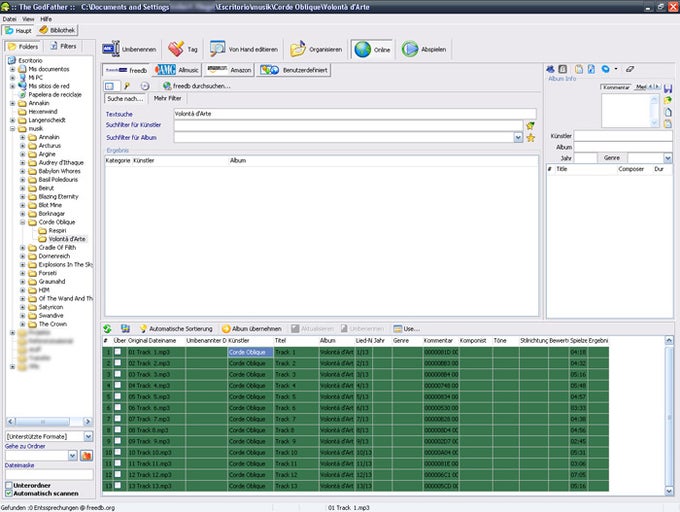The image size is (680, 512).
Task: Click Automatische Sortierung lightbulb button
Action: click(176, 329)
